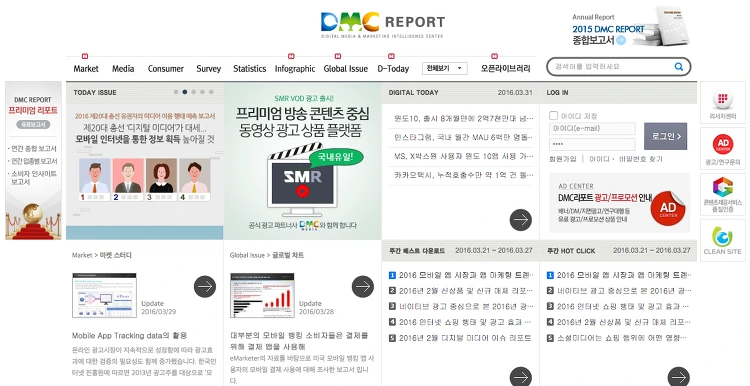The image size is (750, 386).
Task: Click the Global Issue > 글로벌 차트 breadcrumb
Action: coord(266,255)
